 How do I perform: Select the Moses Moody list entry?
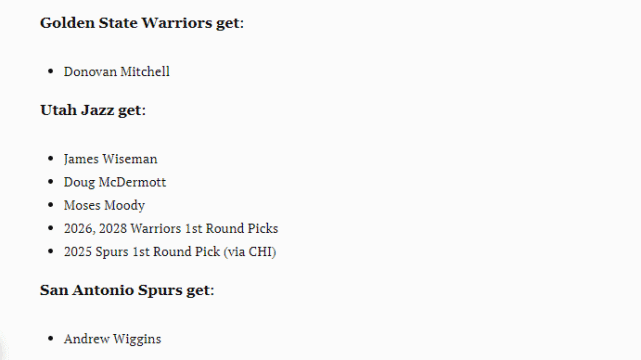104,205
